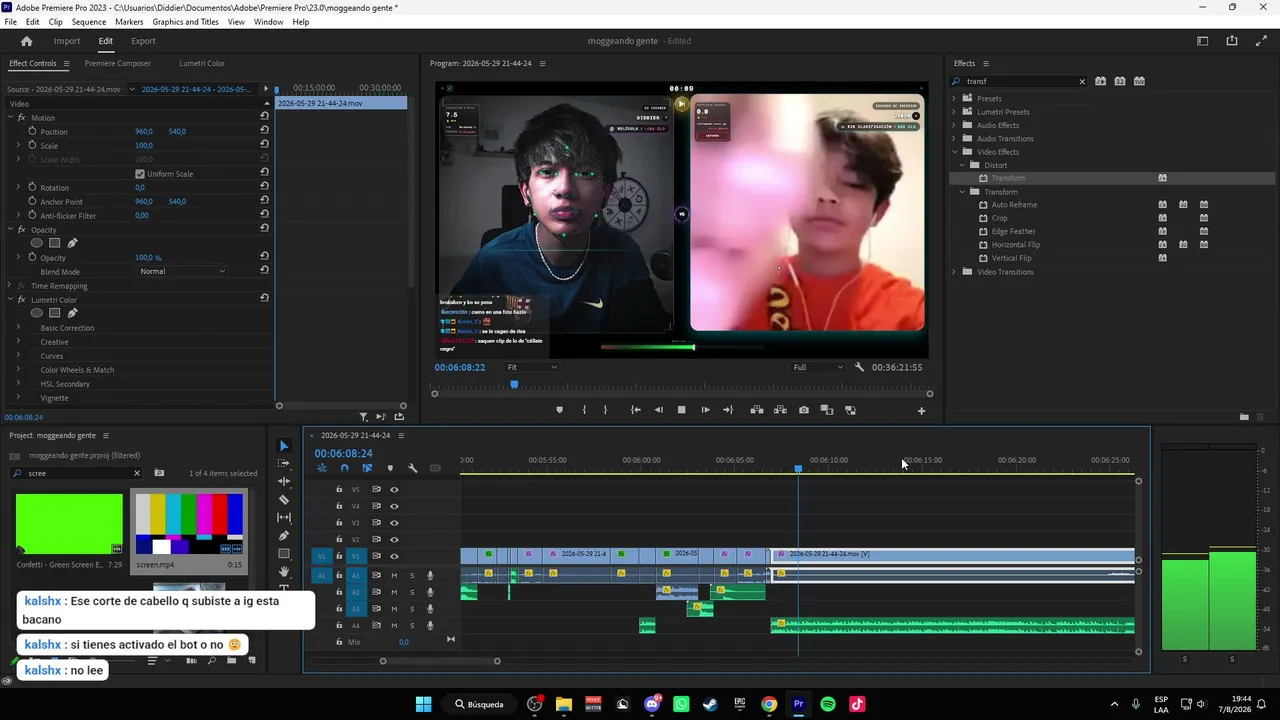1280x720 pixels.
Task: Open Spotify from the taskbar
Action: (828, 704)
